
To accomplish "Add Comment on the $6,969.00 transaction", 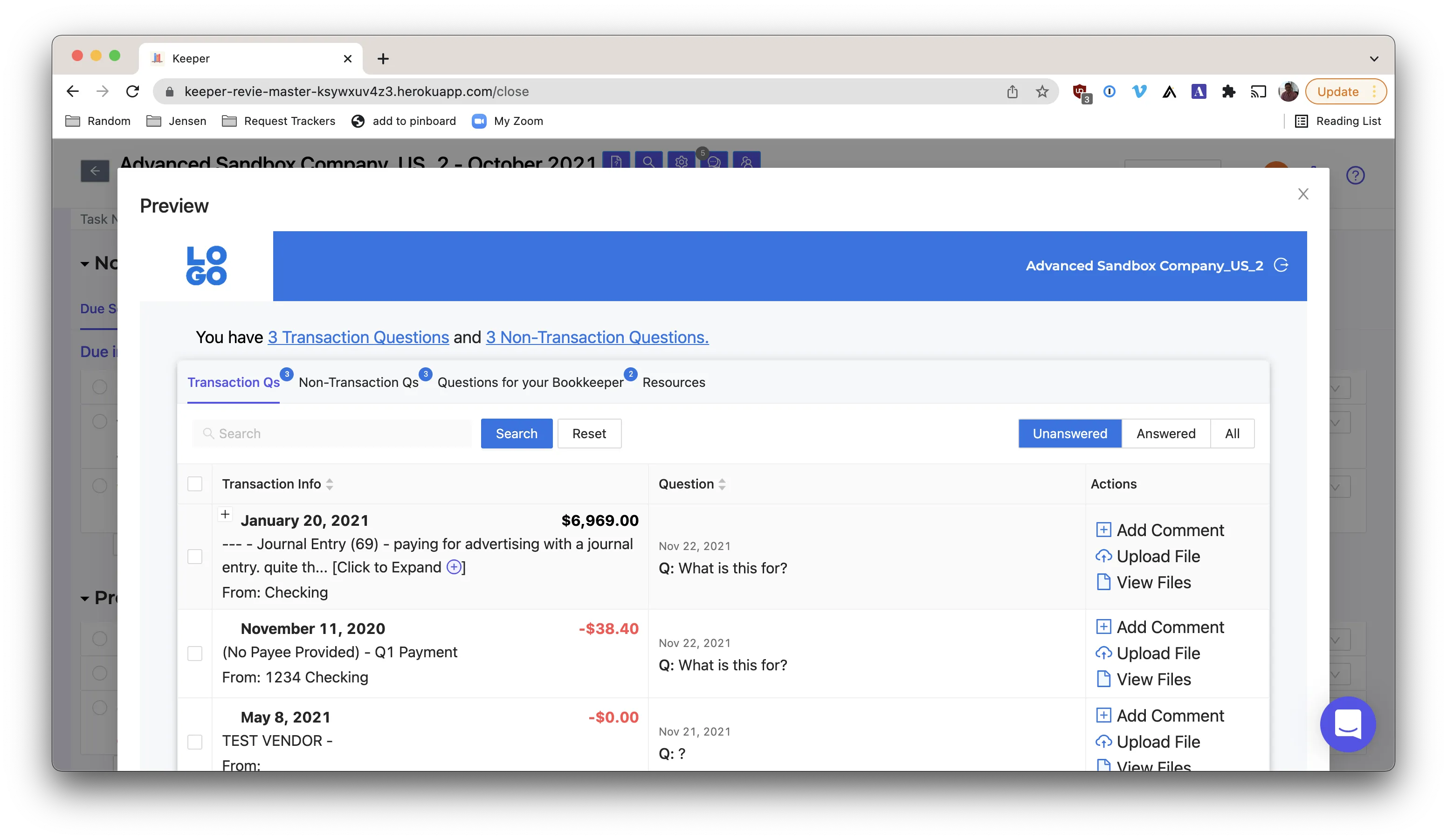I will click(1160, 530).
